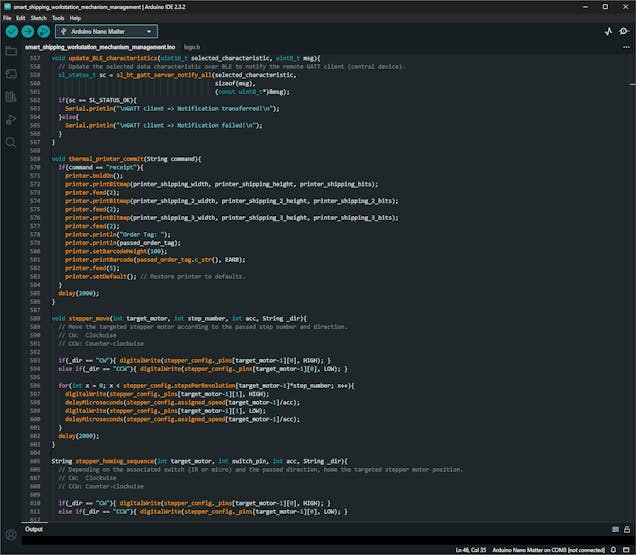
Task: Open the editor tab three-dots overflow menu
Action: 625,47
